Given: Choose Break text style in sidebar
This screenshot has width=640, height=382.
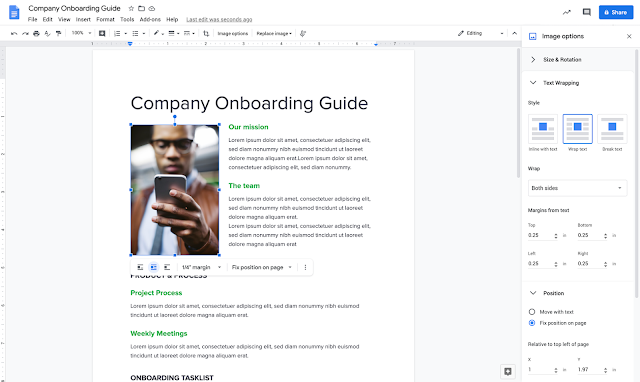Looking at the screenshot, I should pyautogui.click(x=612, y=129).
